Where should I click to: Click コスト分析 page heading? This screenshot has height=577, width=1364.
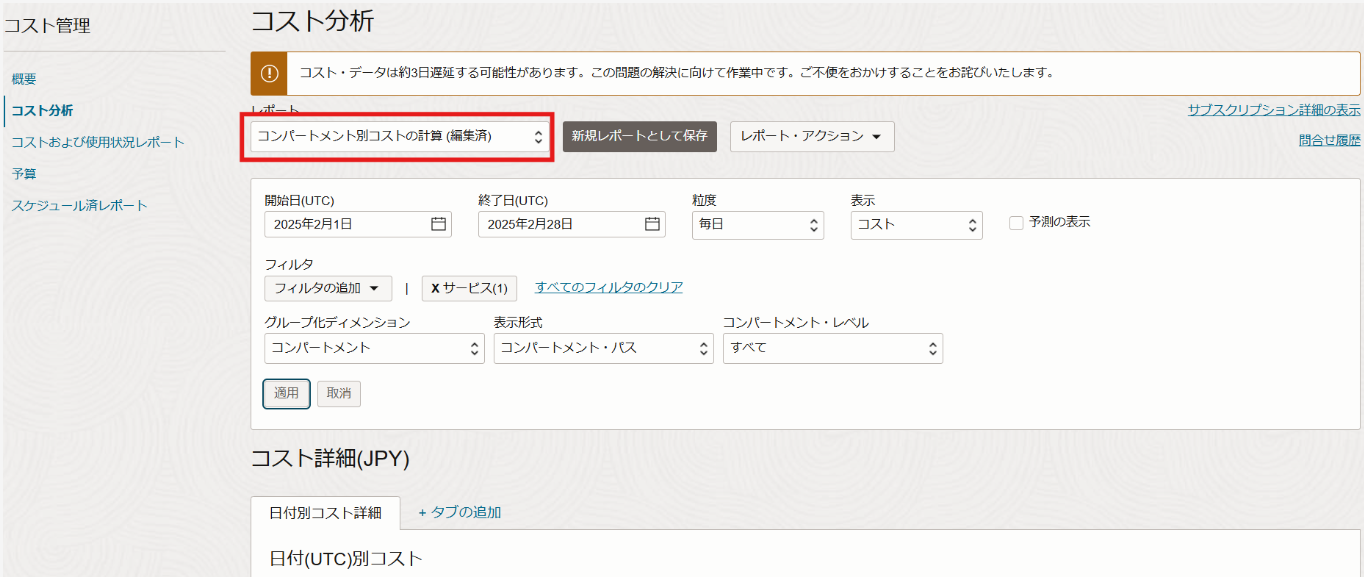[312, 21]
